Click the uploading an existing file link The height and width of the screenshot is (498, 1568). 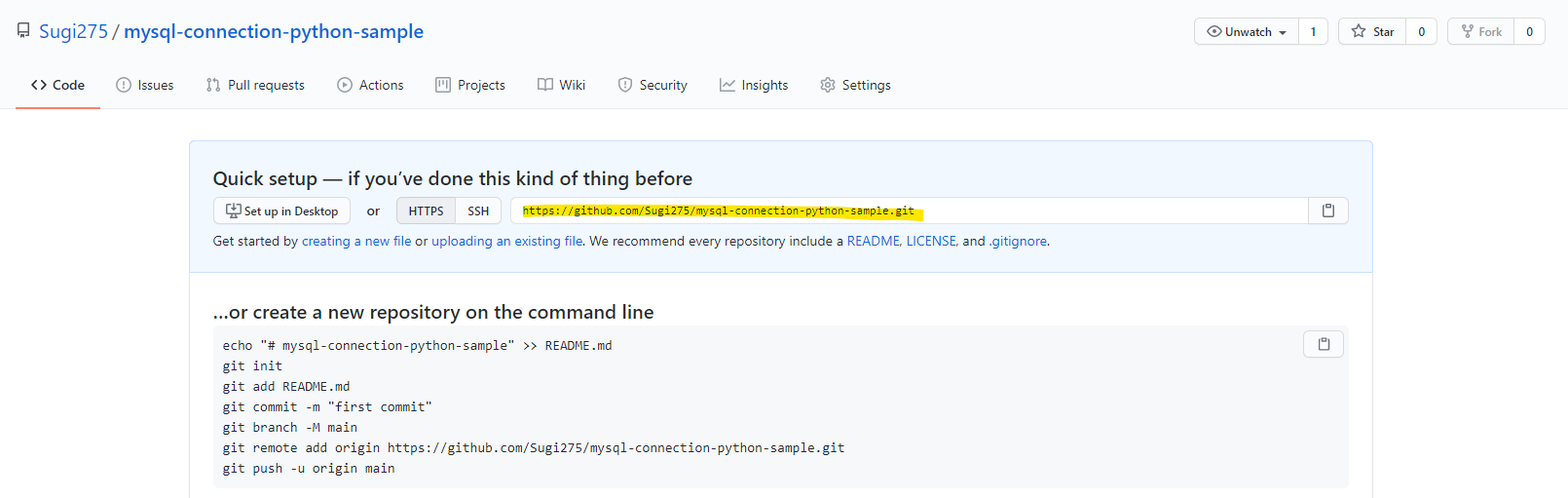[x=507, y=241]
